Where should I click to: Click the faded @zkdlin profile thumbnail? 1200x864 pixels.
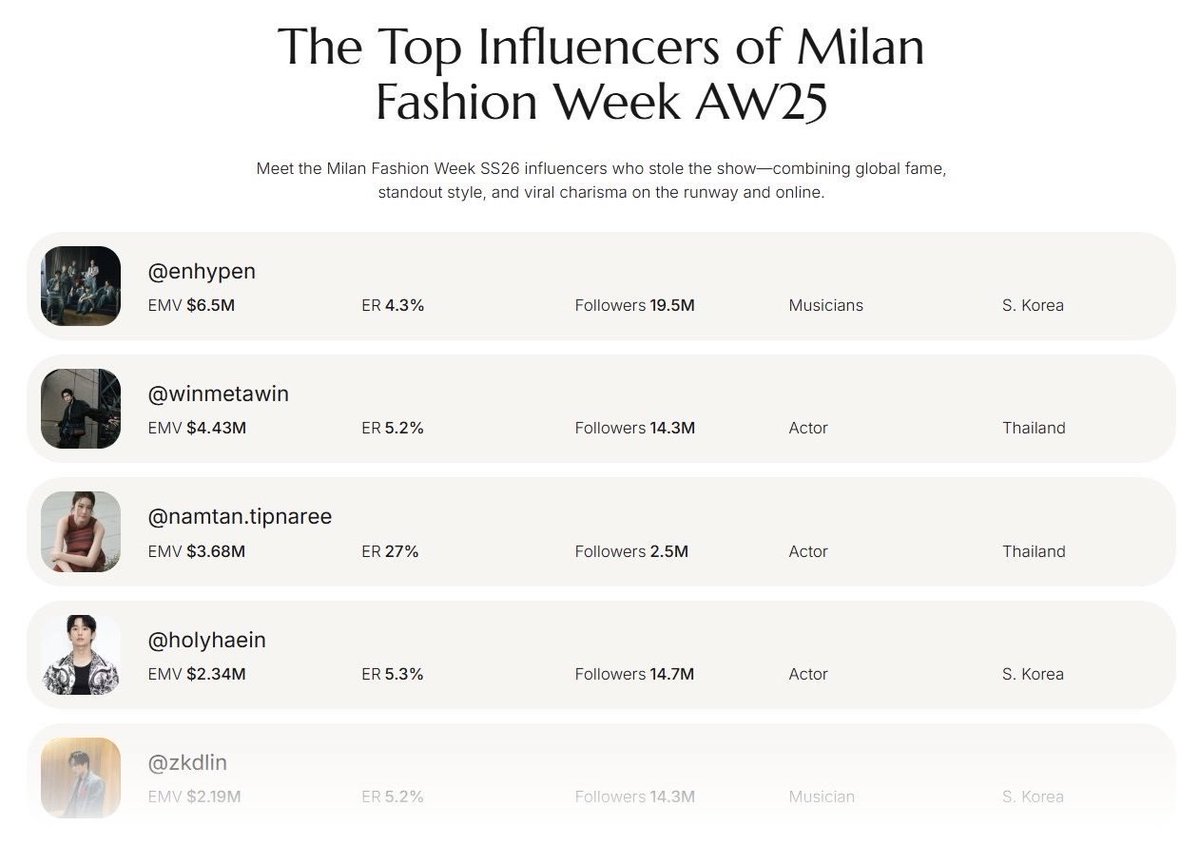(81, 778)
